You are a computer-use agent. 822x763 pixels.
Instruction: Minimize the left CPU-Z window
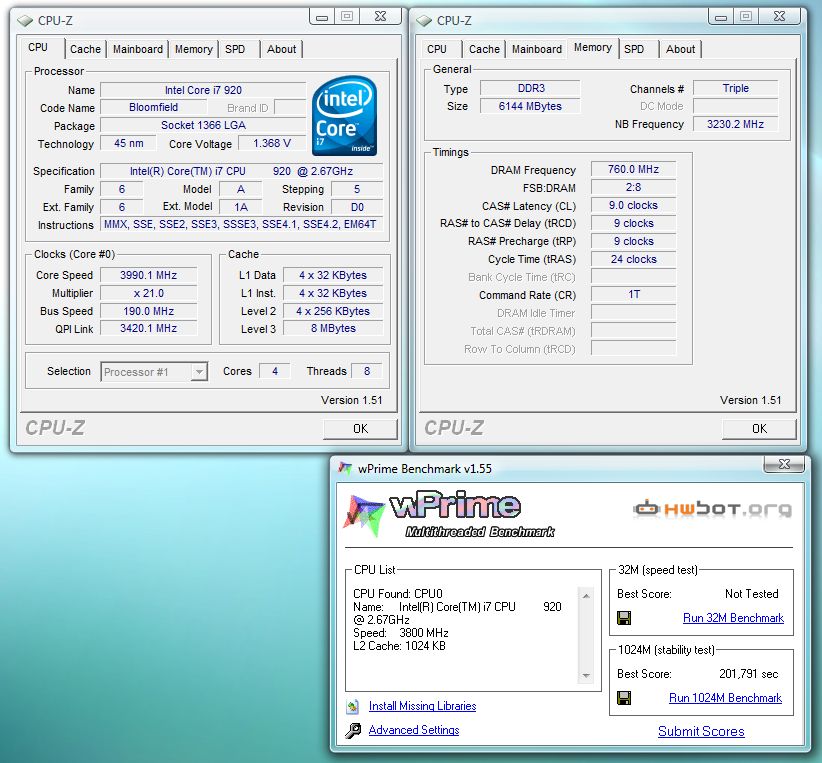tap(322, 17)
